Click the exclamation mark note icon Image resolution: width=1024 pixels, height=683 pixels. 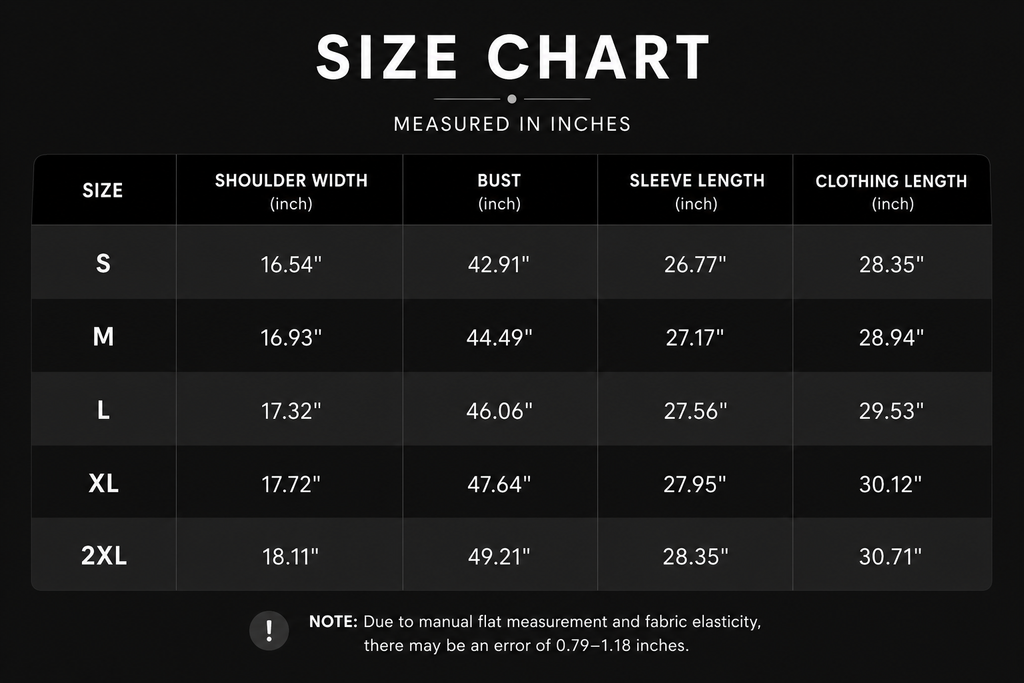point(269,631)
